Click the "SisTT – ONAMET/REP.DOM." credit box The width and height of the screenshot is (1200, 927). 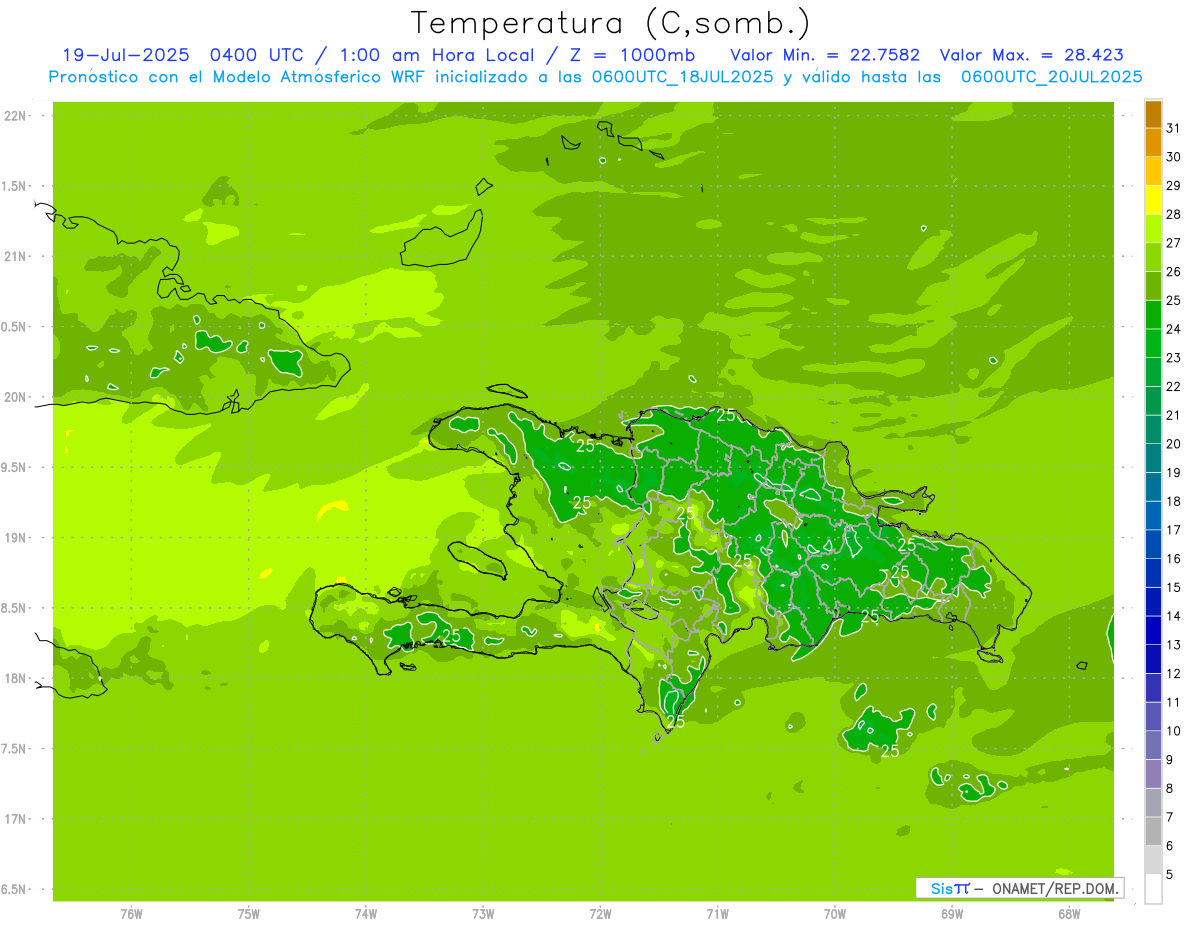[1019, 888]
